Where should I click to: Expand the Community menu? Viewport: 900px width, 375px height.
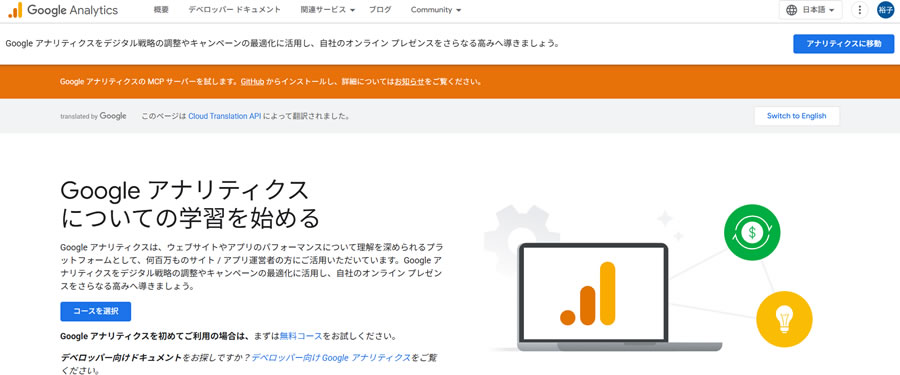tap(436, 10)
